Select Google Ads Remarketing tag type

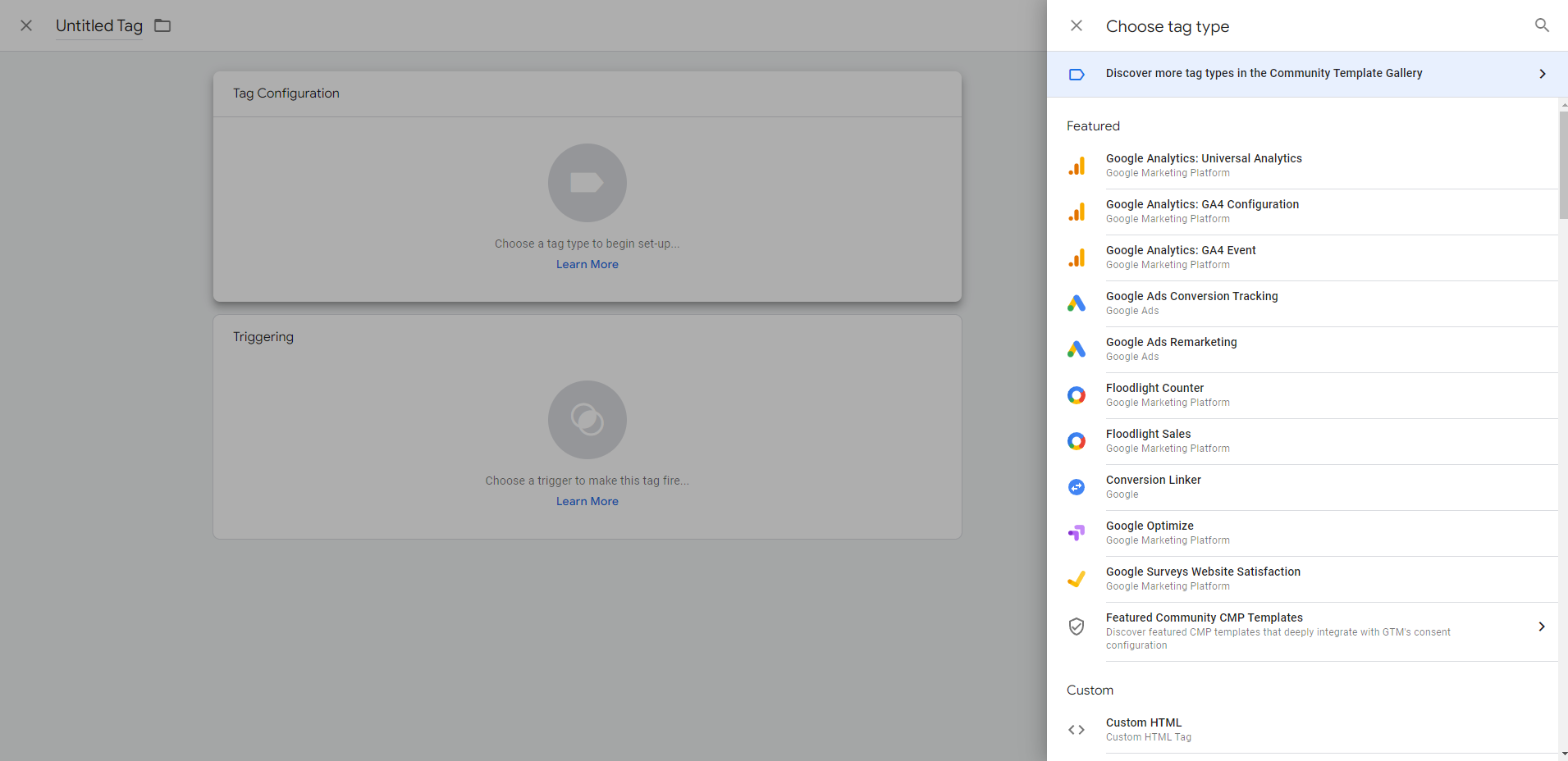click(1303, 349)
